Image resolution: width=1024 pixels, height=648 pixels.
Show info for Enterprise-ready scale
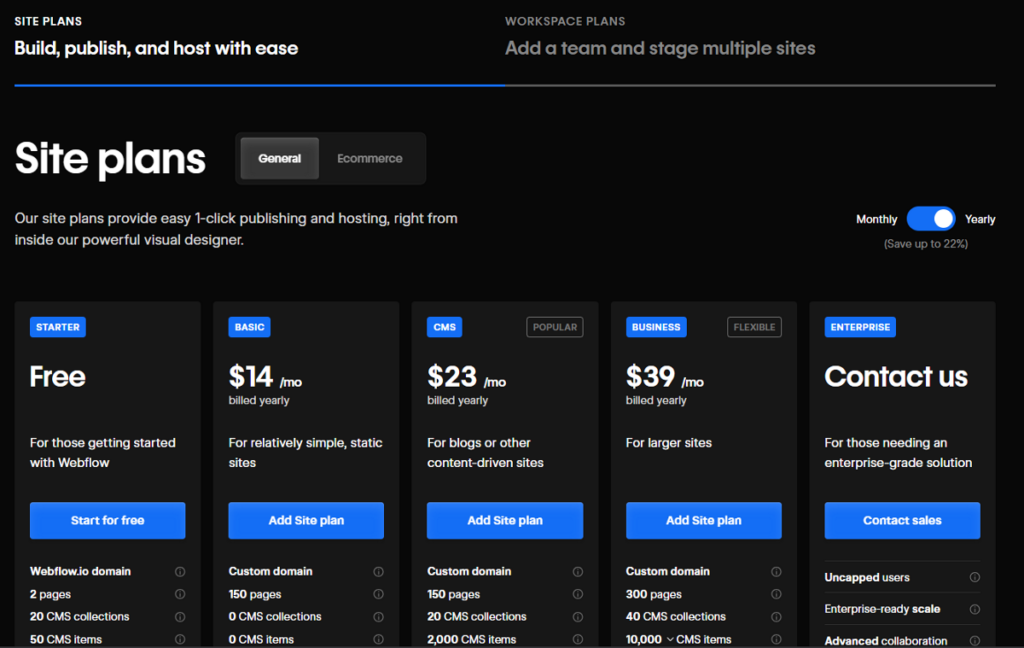[974, 609]
